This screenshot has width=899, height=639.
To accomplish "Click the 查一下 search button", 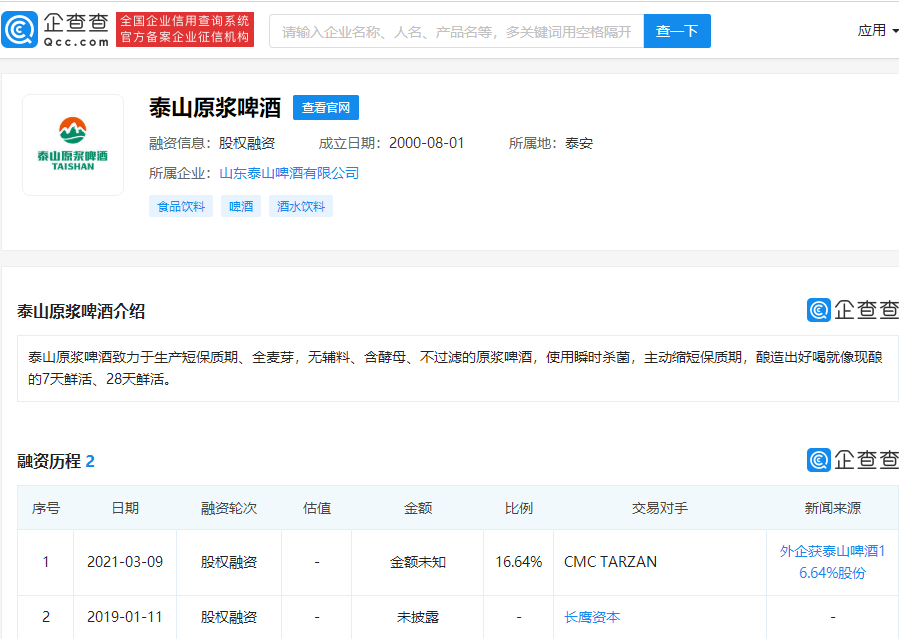I will point(677,31).
